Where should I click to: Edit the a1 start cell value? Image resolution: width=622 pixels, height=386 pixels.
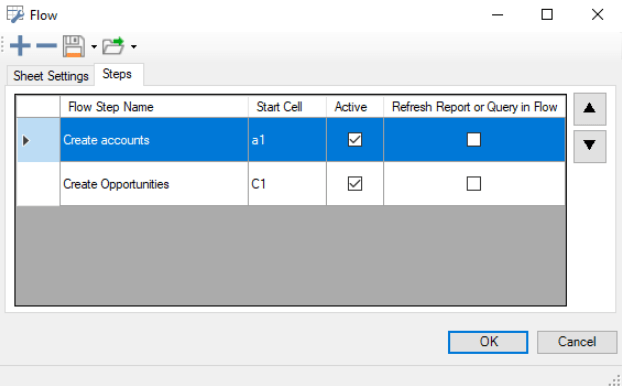point(287,140)
